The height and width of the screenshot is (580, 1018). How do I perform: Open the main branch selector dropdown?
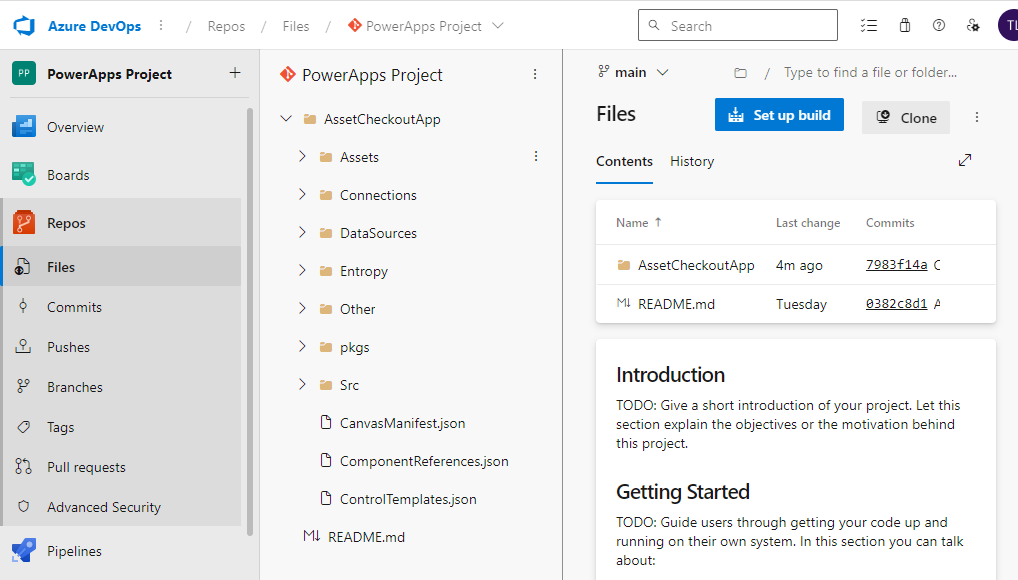pos(633,72)
